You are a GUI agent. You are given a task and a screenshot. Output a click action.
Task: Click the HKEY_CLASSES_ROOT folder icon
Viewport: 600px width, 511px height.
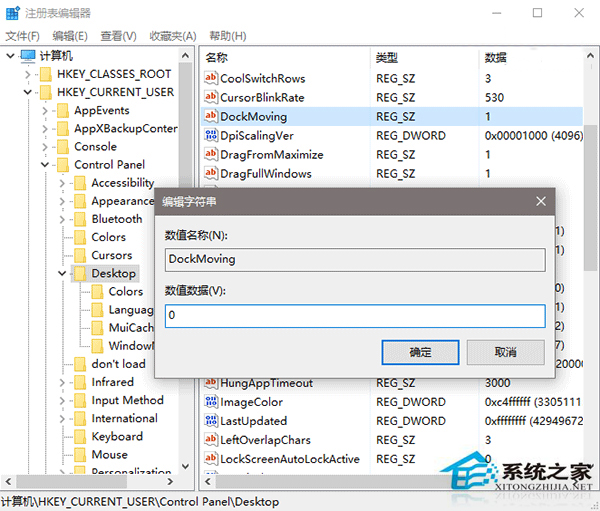pos(46,74)
